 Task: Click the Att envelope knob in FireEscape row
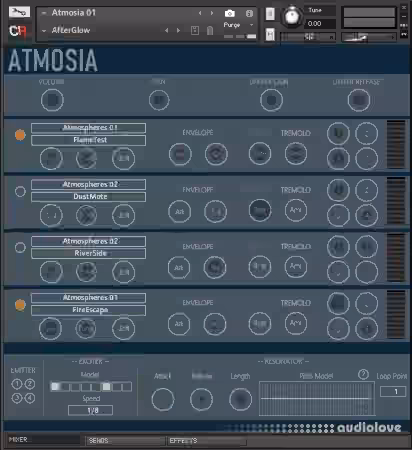click(179, 323)
